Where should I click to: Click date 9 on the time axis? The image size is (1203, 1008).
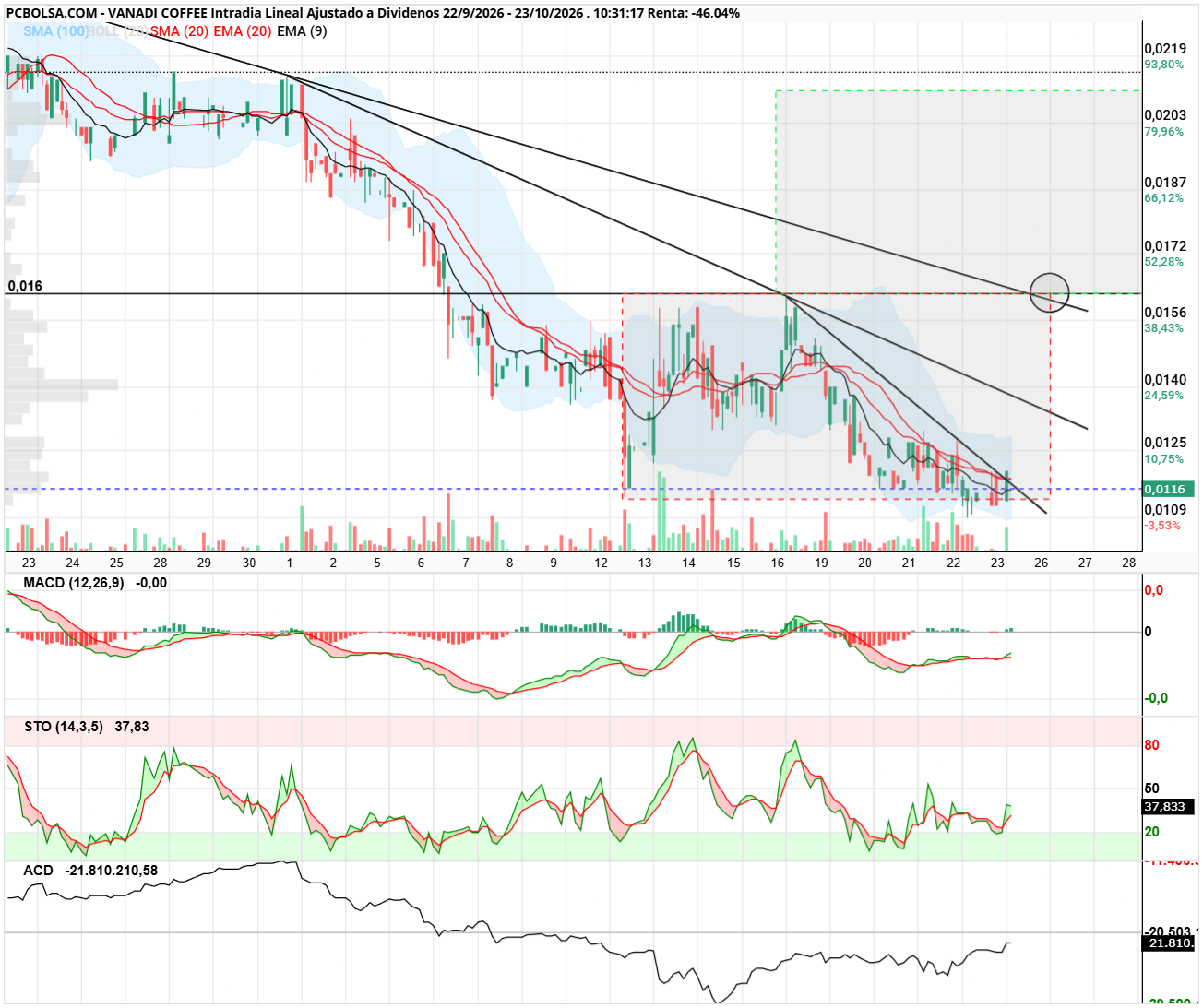pos(554,563)
